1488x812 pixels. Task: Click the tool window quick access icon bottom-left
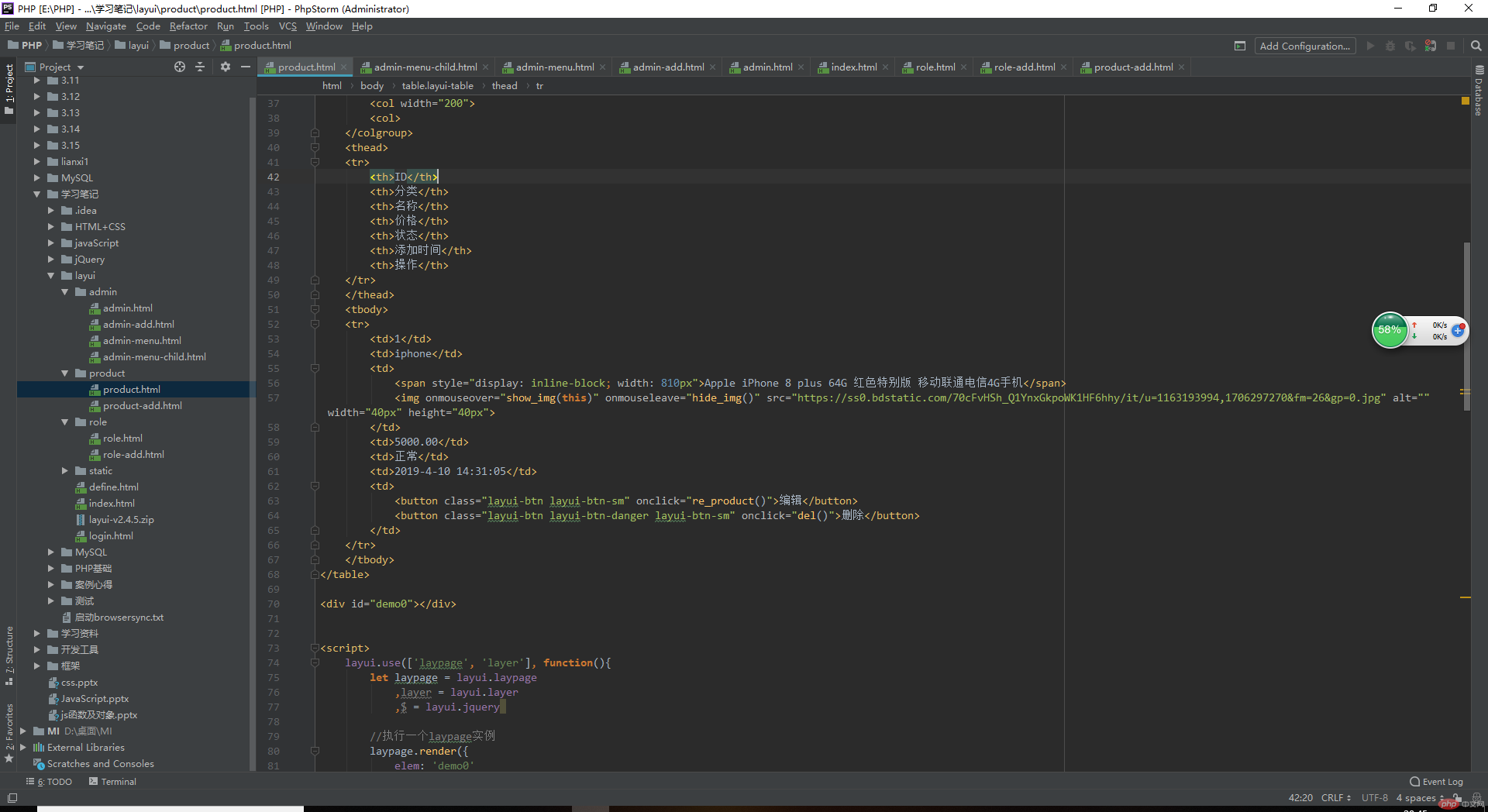12,798
